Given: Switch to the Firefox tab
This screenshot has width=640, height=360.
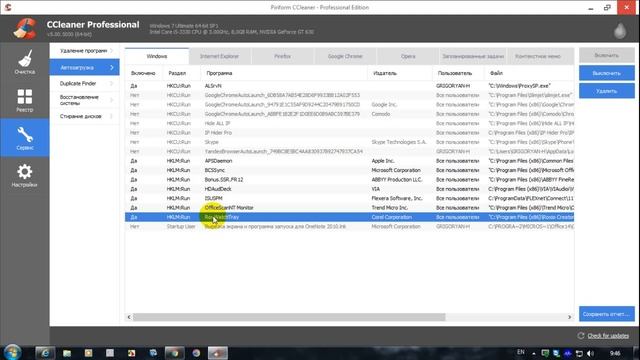Looking at the screenshot, I should tap(282, 56).
